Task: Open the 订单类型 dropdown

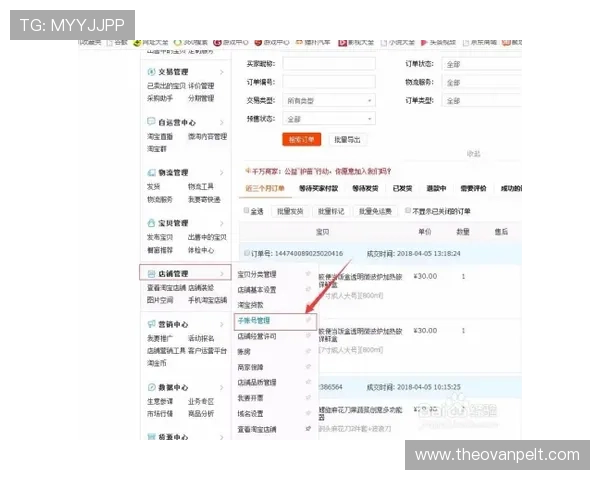Action: 482,101
